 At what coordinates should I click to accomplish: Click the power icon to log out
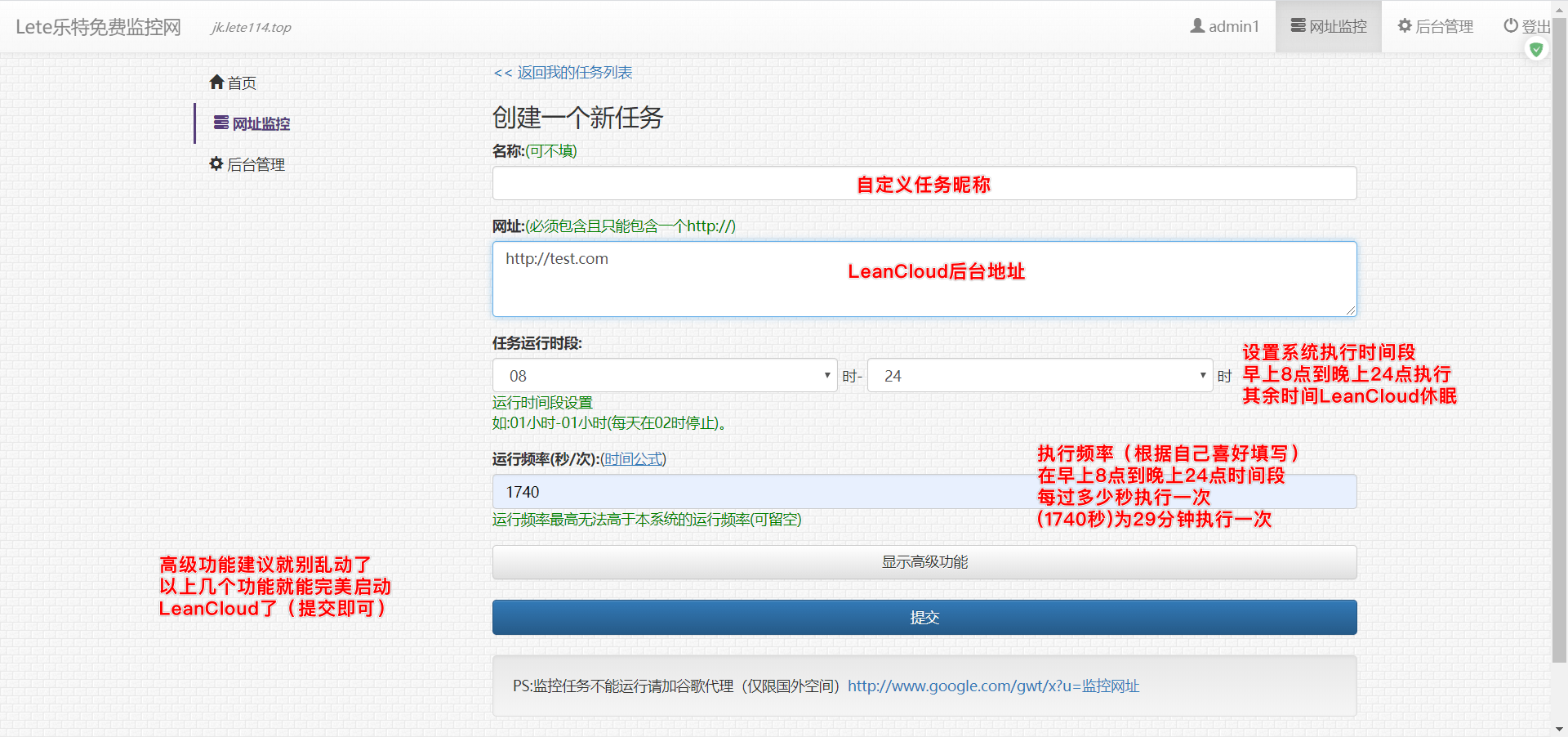point(1511,26)
